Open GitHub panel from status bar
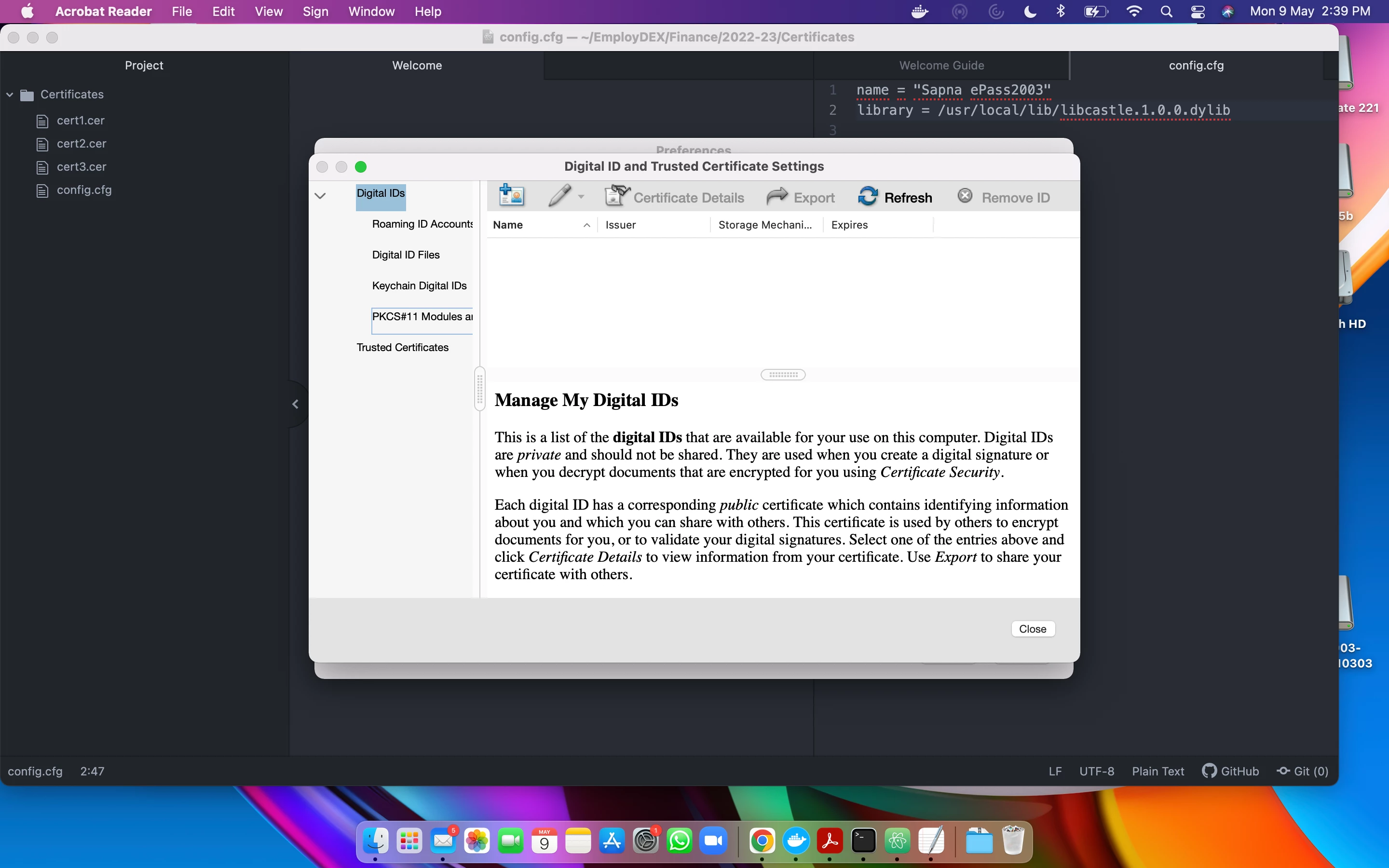 point(1231,771)
